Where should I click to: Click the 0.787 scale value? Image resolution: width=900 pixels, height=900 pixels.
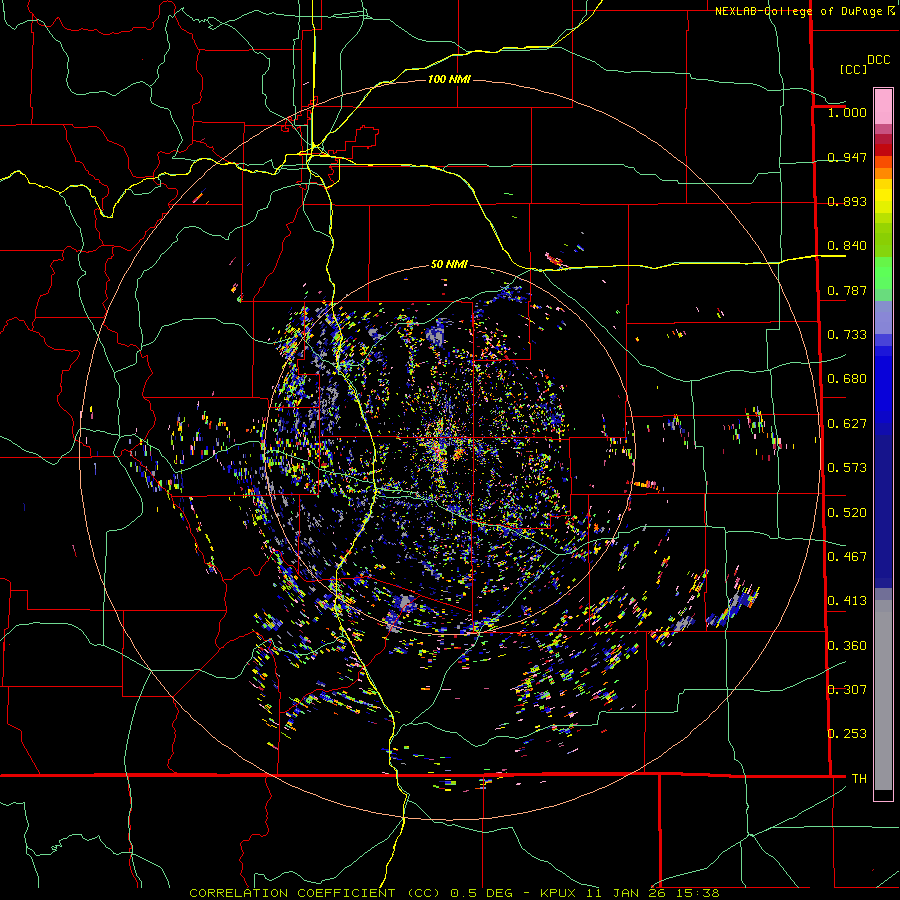point(847,290)
